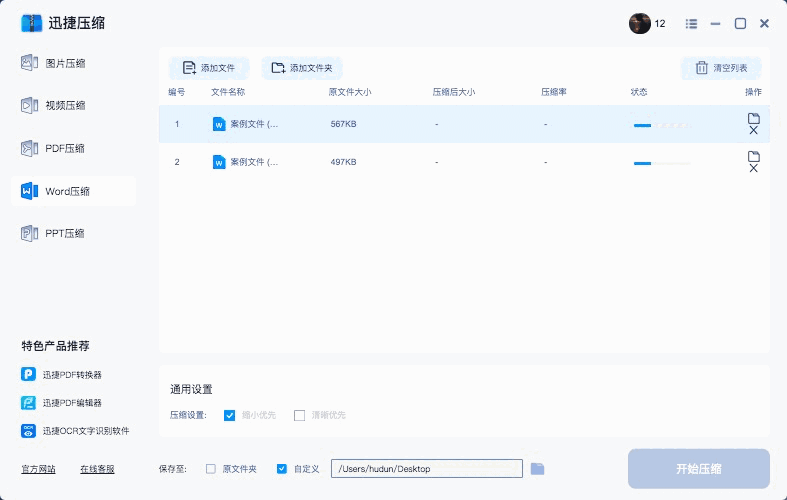Click the browse folder icon beside path
Viewport: 787px width, 500px height.
[x=538, y=468]
